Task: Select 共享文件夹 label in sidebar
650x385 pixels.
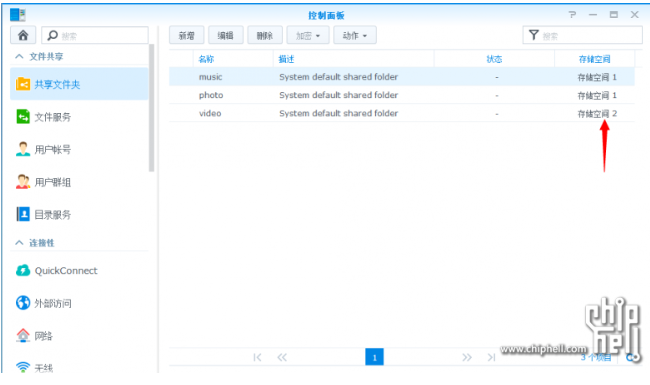Action: 57,85
